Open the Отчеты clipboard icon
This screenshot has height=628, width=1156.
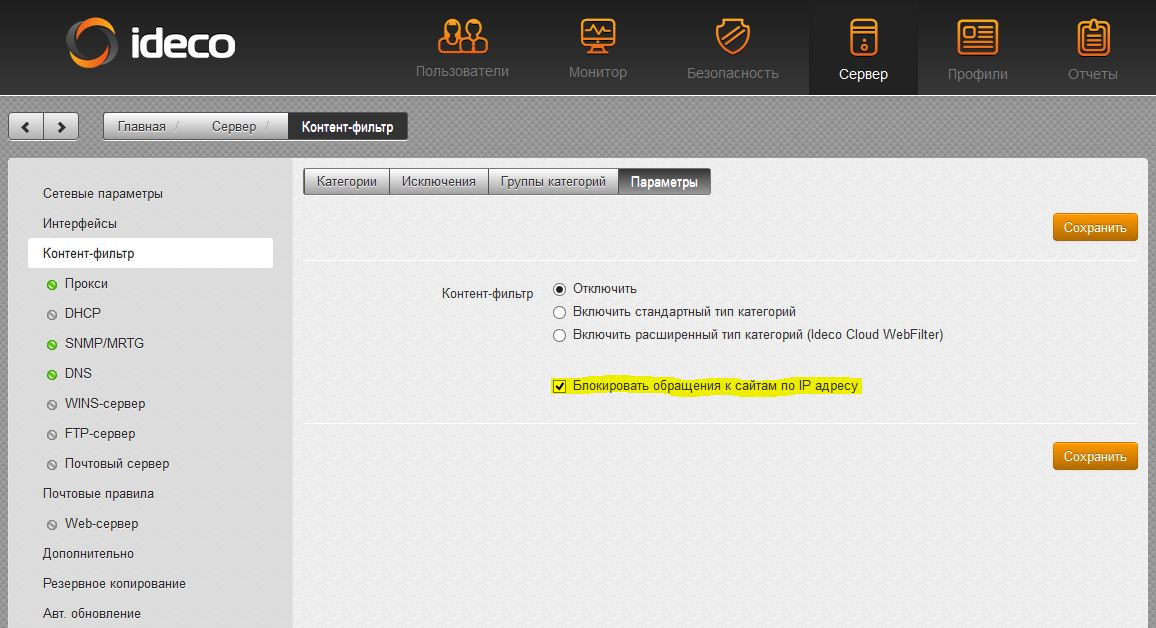[x=1093, y=37]
